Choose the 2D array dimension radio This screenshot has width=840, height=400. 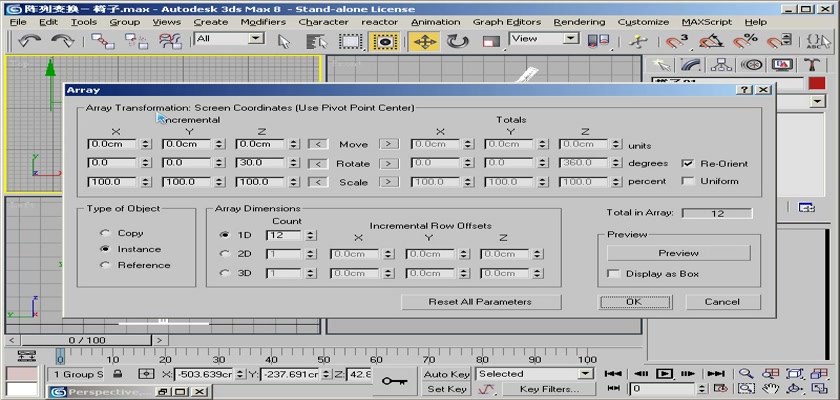pyautogui.click(x=224, y=254)
